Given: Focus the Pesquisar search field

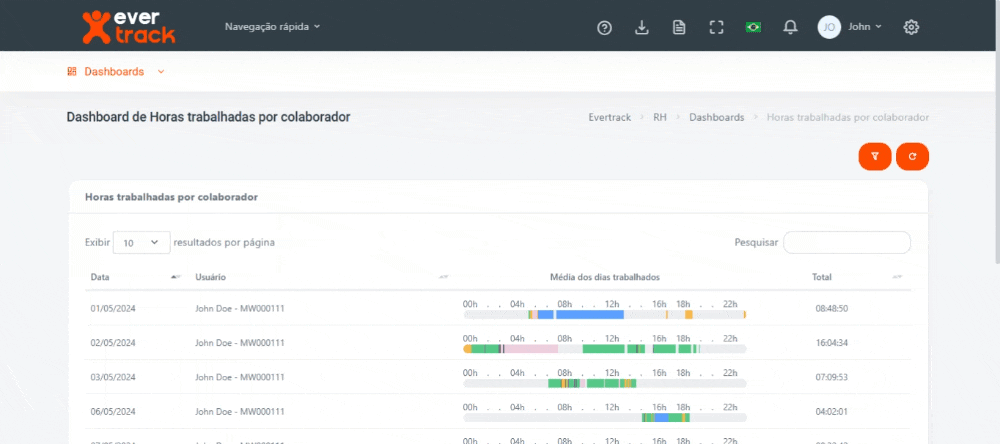Looking at the screenshot, I should (x=846, y=242).
